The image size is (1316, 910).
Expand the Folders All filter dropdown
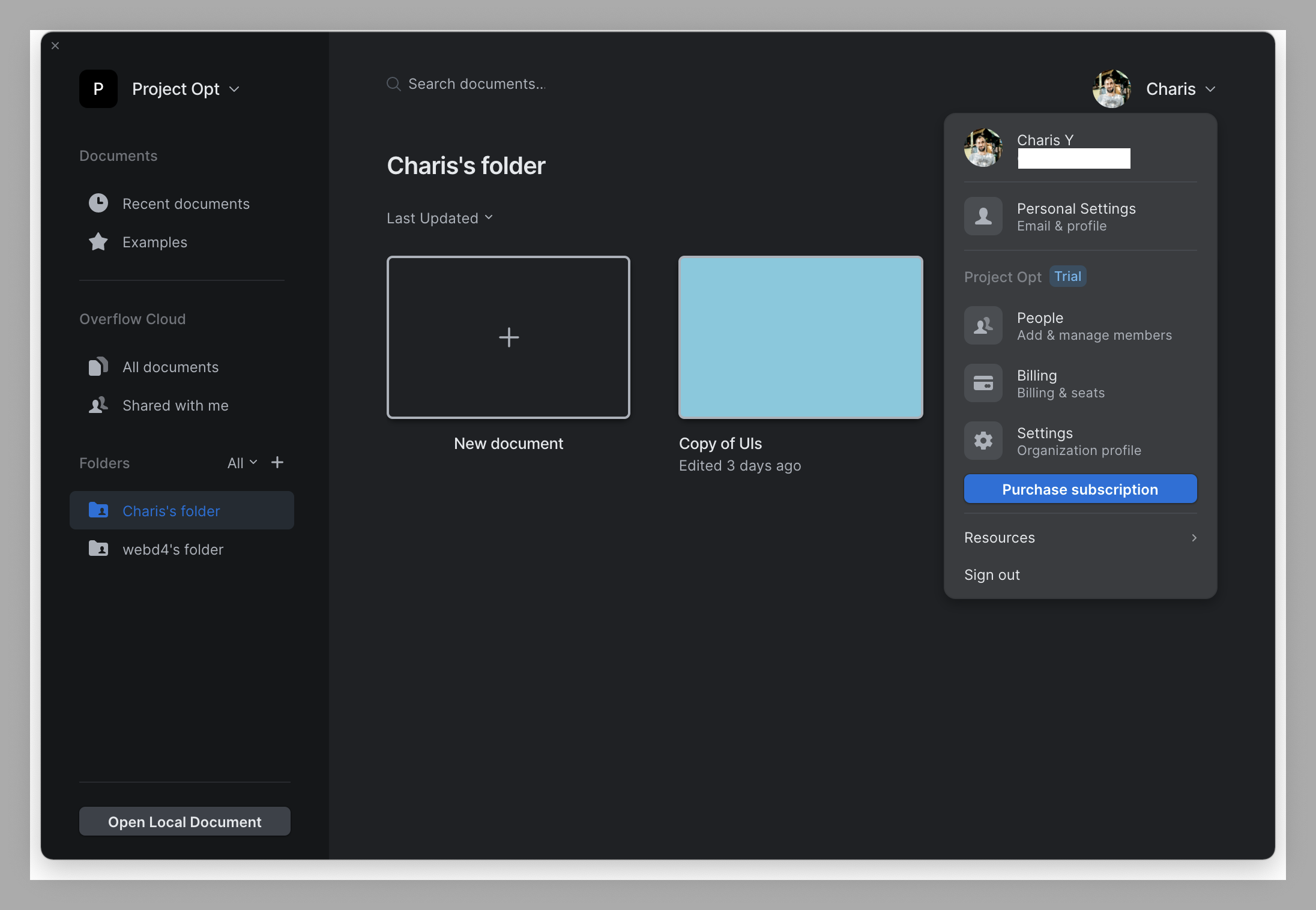(242, 463)
